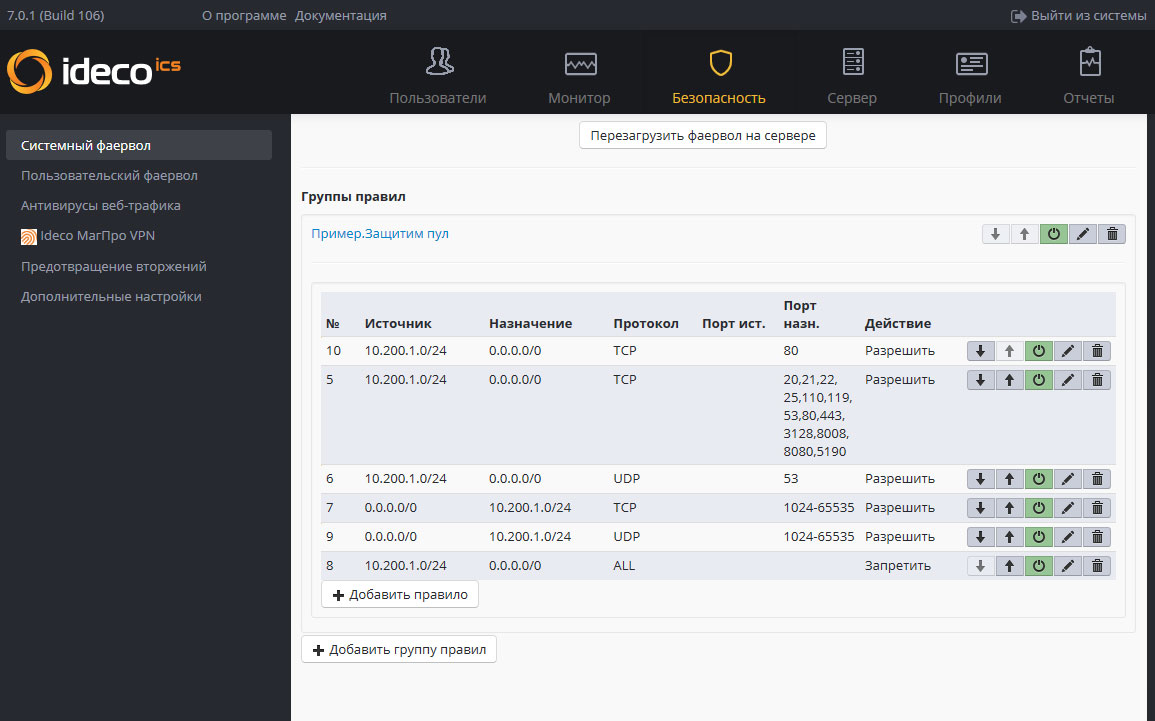Open О программе link
The image size is (1155, 721).
244,15
